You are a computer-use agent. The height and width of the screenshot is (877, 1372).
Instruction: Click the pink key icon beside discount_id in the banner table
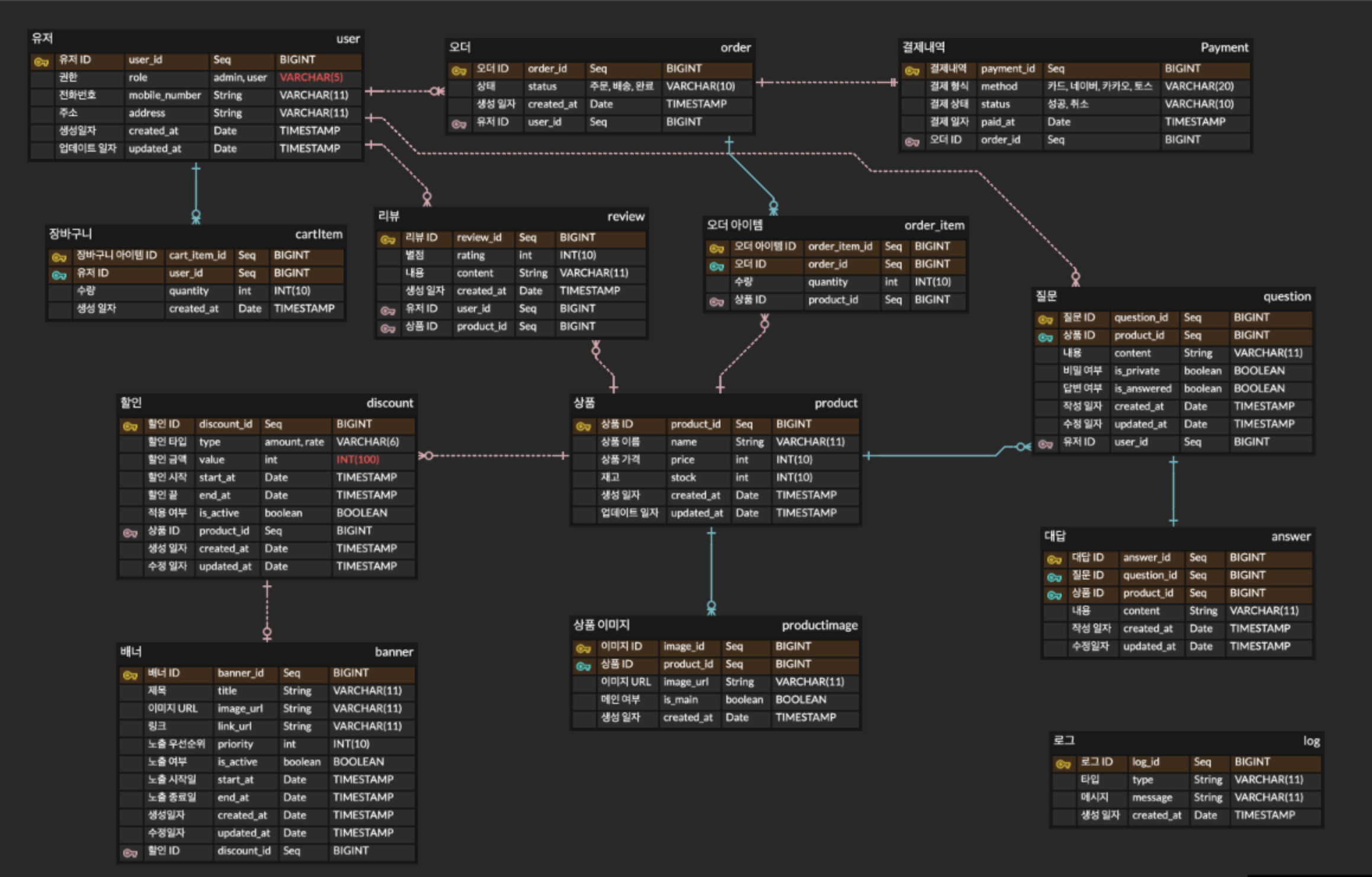pyautogui.click(x=130, y=852)
